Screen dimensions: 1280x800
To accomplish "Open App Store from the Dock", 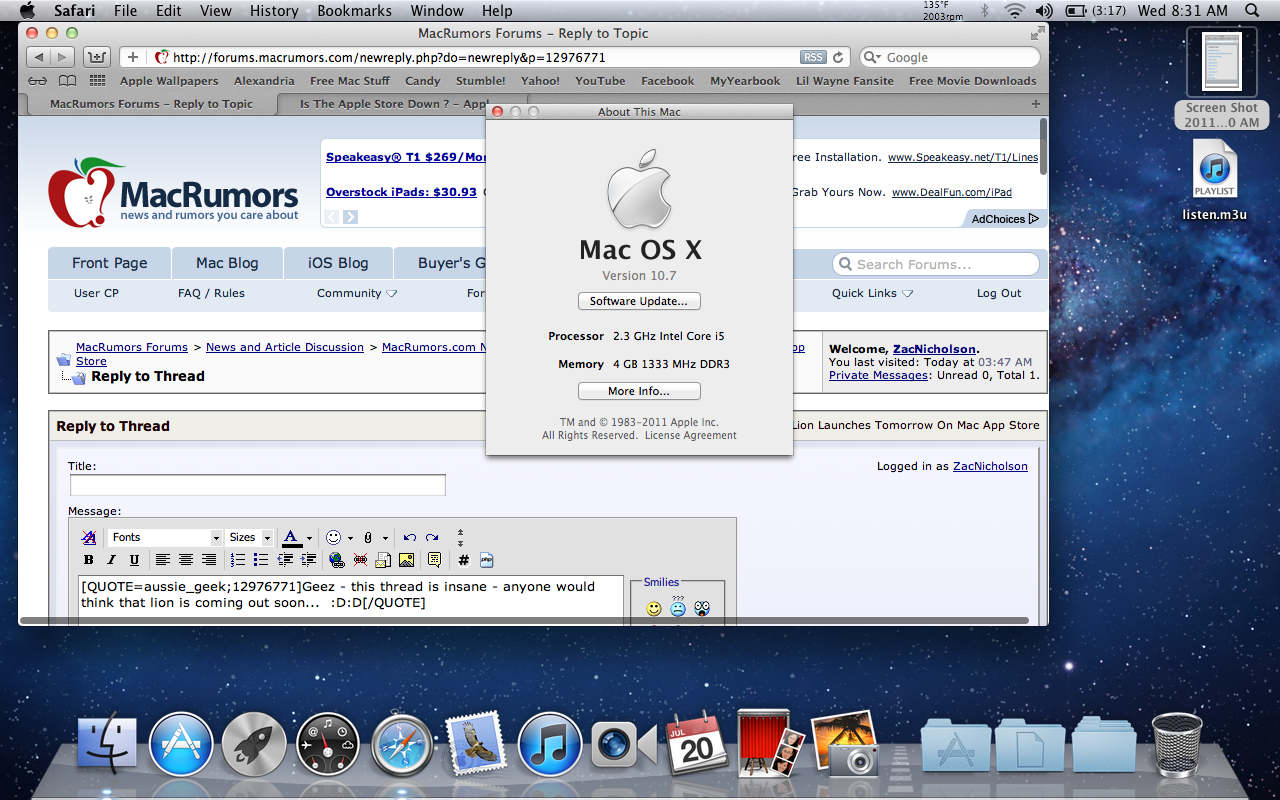I will [181, 745].
